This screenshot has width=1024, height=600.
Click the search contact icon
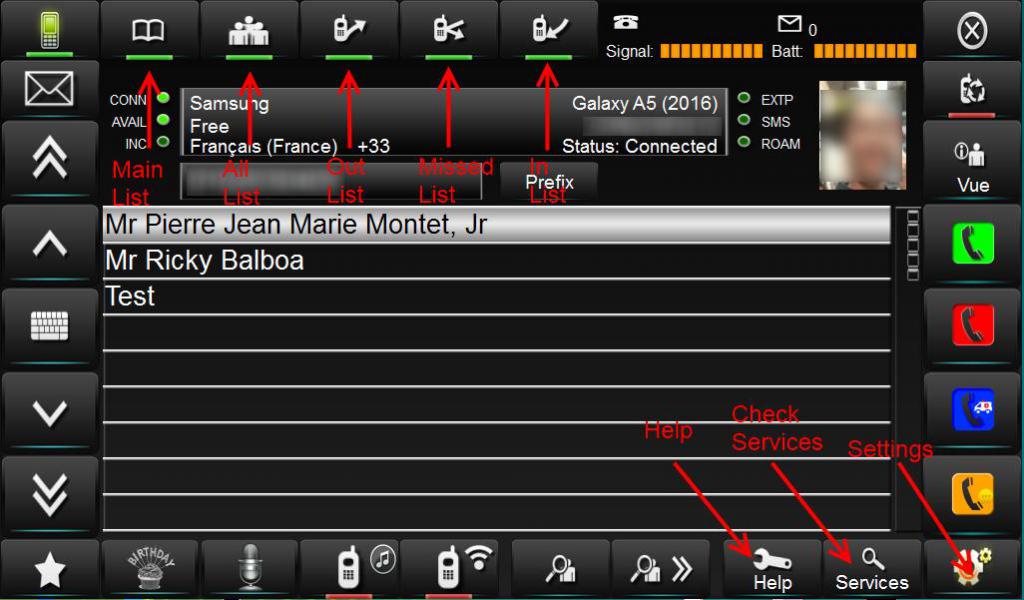coord(561,567)
